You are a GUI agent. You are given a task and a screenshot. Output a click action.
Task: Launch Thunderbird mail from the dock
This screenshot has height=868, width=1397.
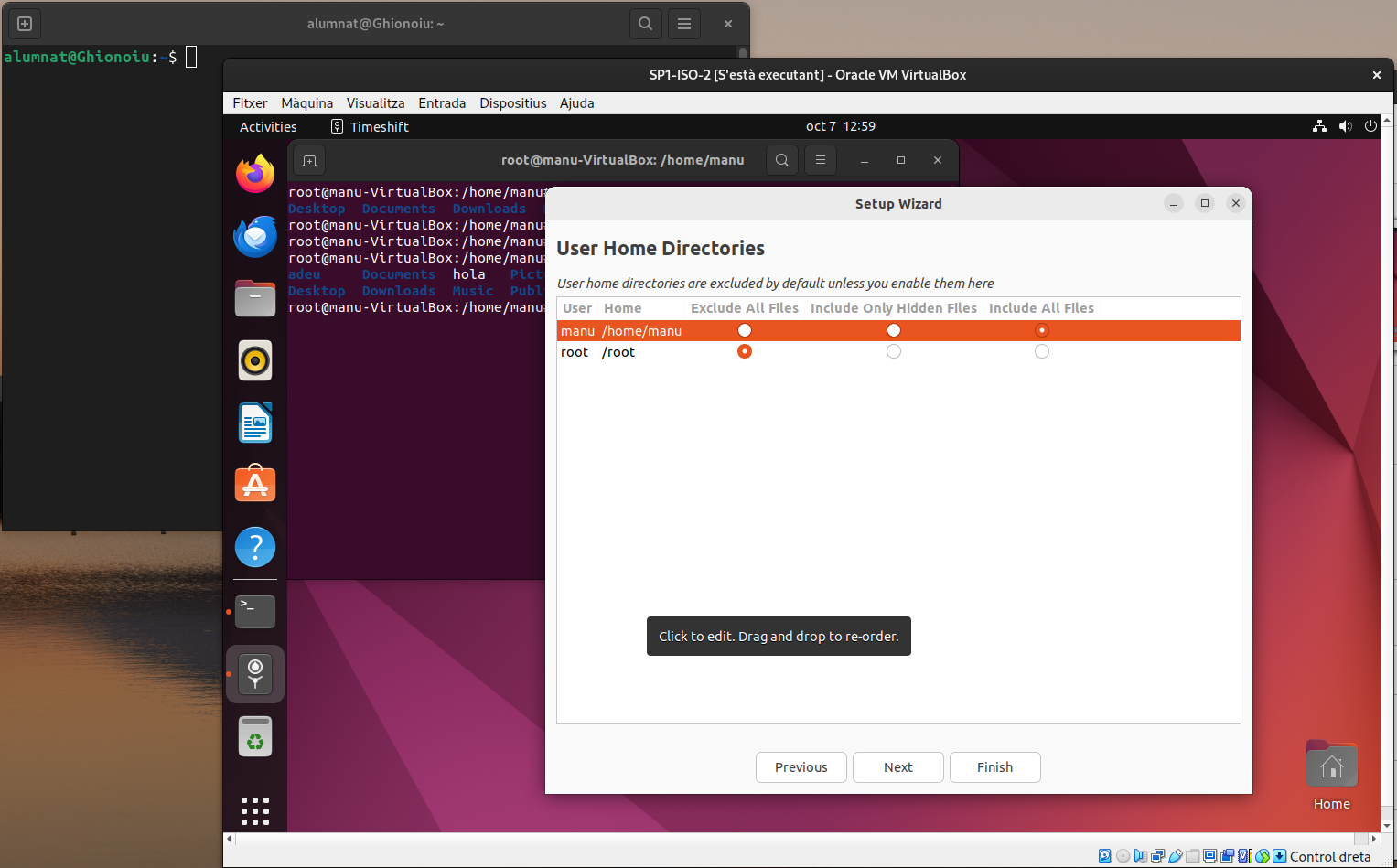[255, 237]
